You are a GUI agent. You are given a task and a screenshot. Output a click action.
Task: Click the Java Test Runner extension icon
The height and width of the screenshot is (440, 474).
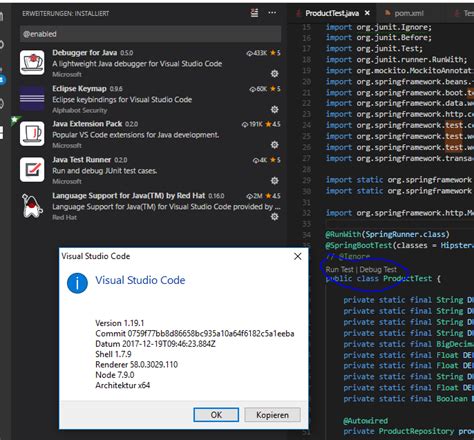(x=32, y=170)
